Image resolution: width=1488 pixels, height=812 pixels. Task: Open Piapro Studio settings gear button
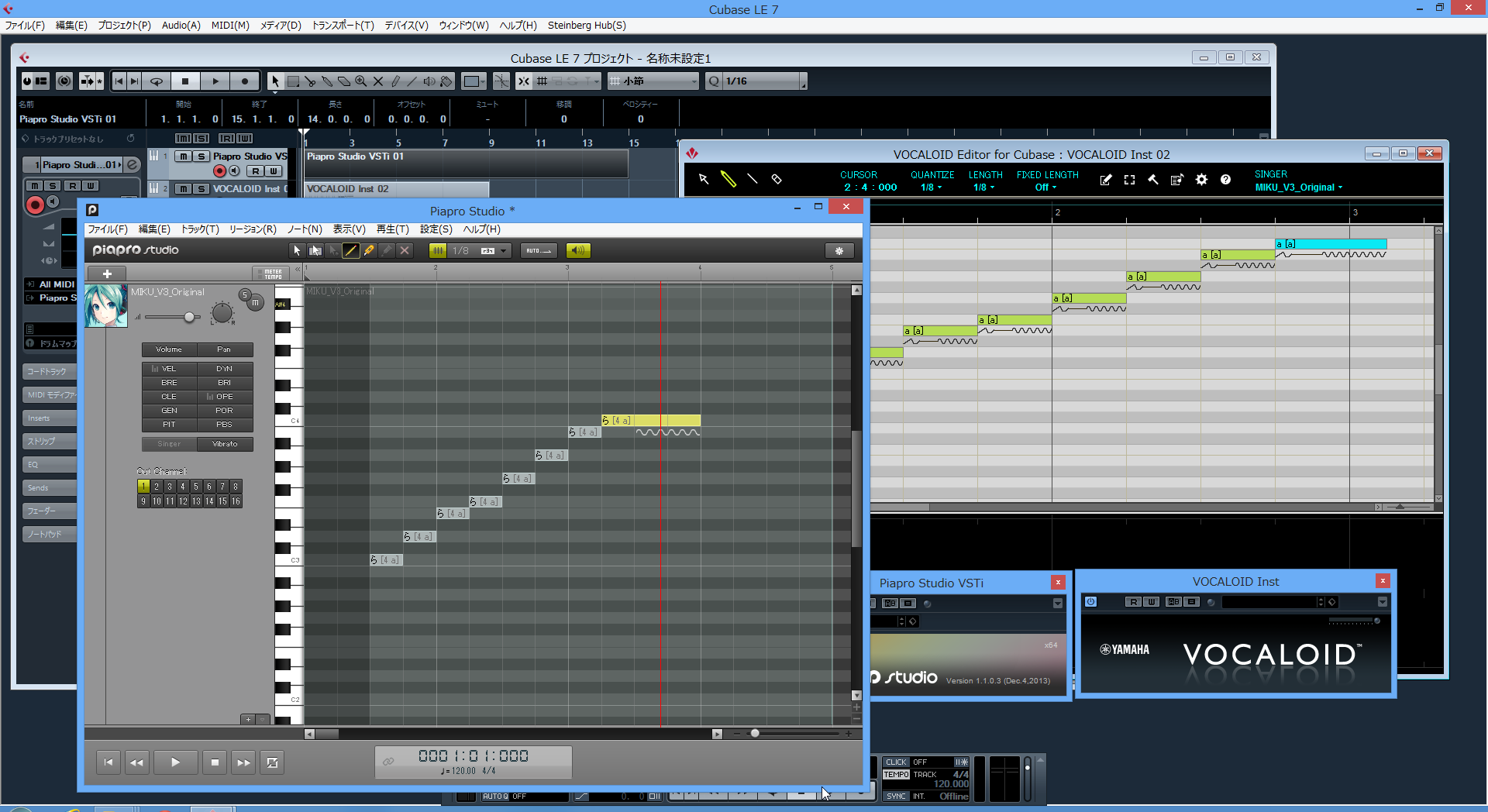click(839, 250)
